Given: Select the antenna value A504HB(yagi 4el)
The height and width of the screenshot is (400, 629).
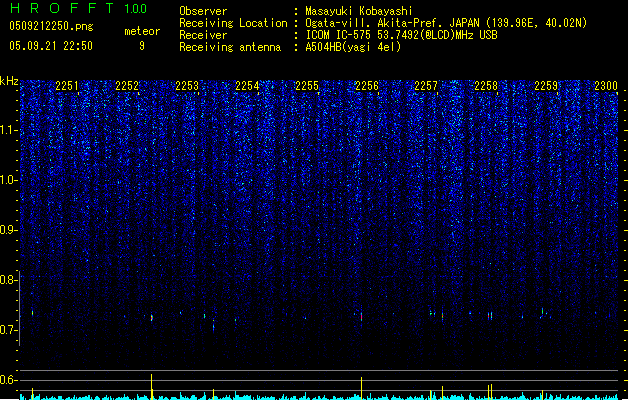Looking at the screenshot, I should tap(353, 47).
